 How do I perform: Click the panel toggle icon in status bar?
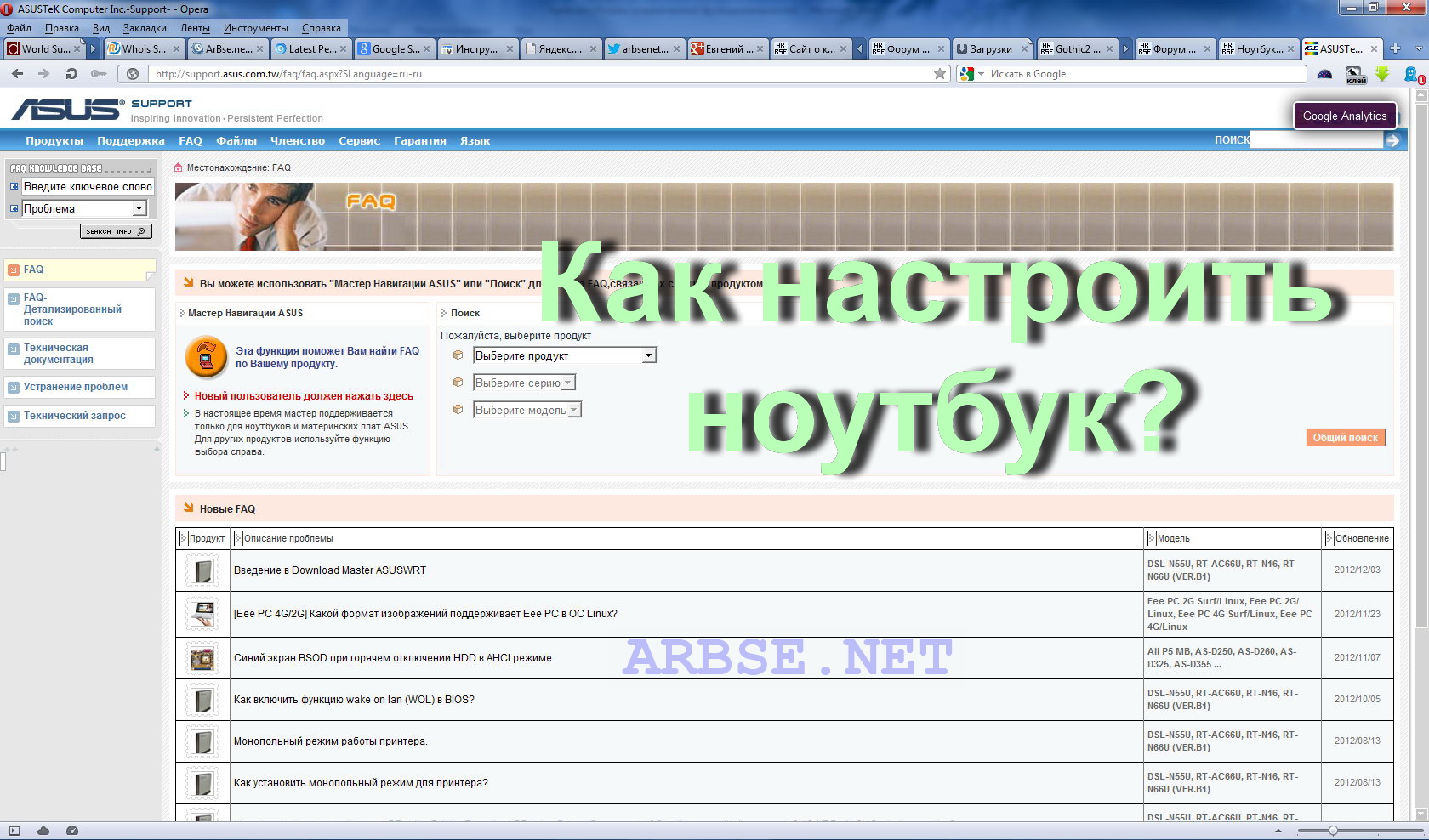click(14, 831)
